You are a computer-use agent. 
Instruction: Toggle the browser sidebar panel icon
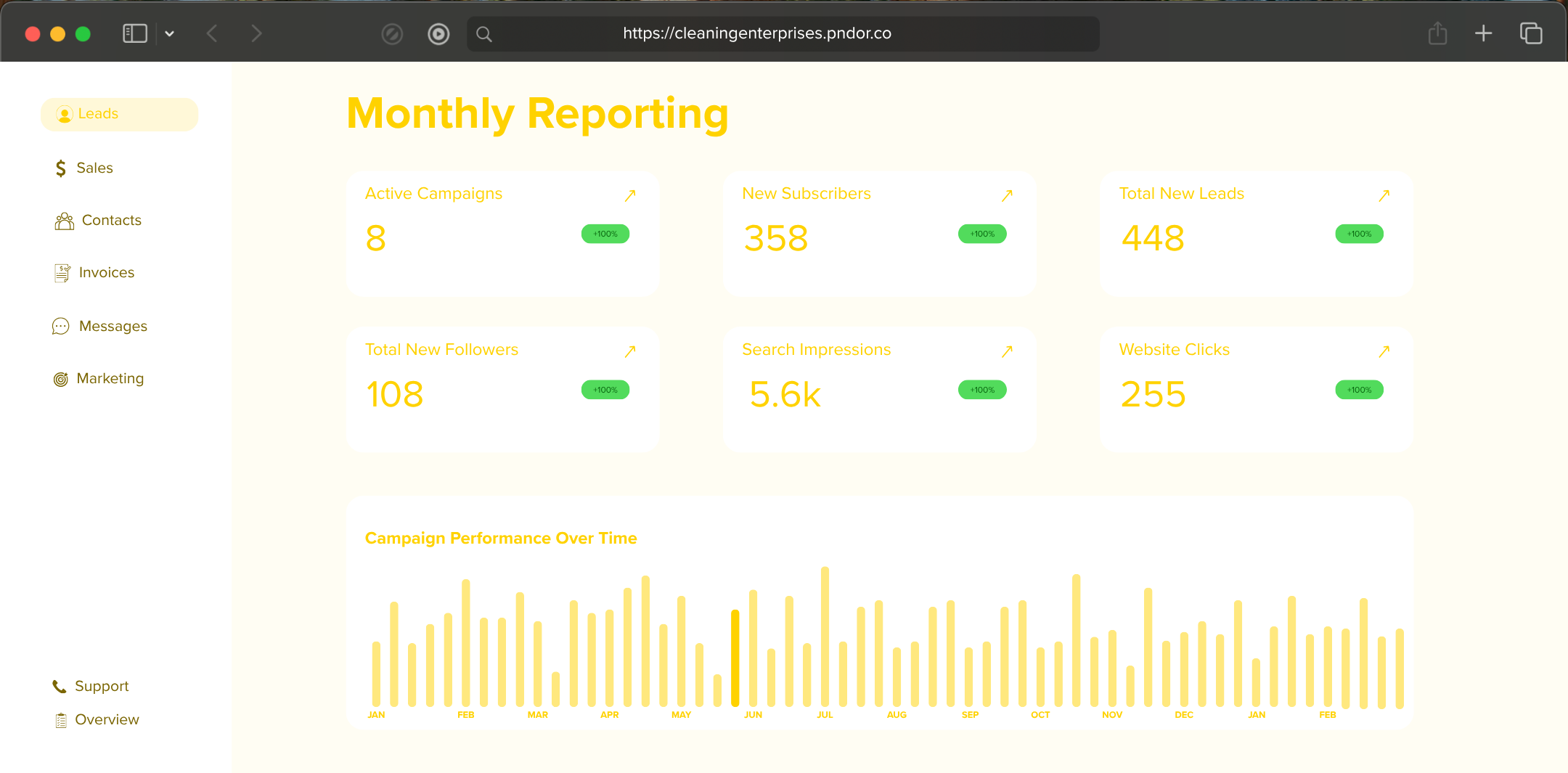(x=135, y=33)
